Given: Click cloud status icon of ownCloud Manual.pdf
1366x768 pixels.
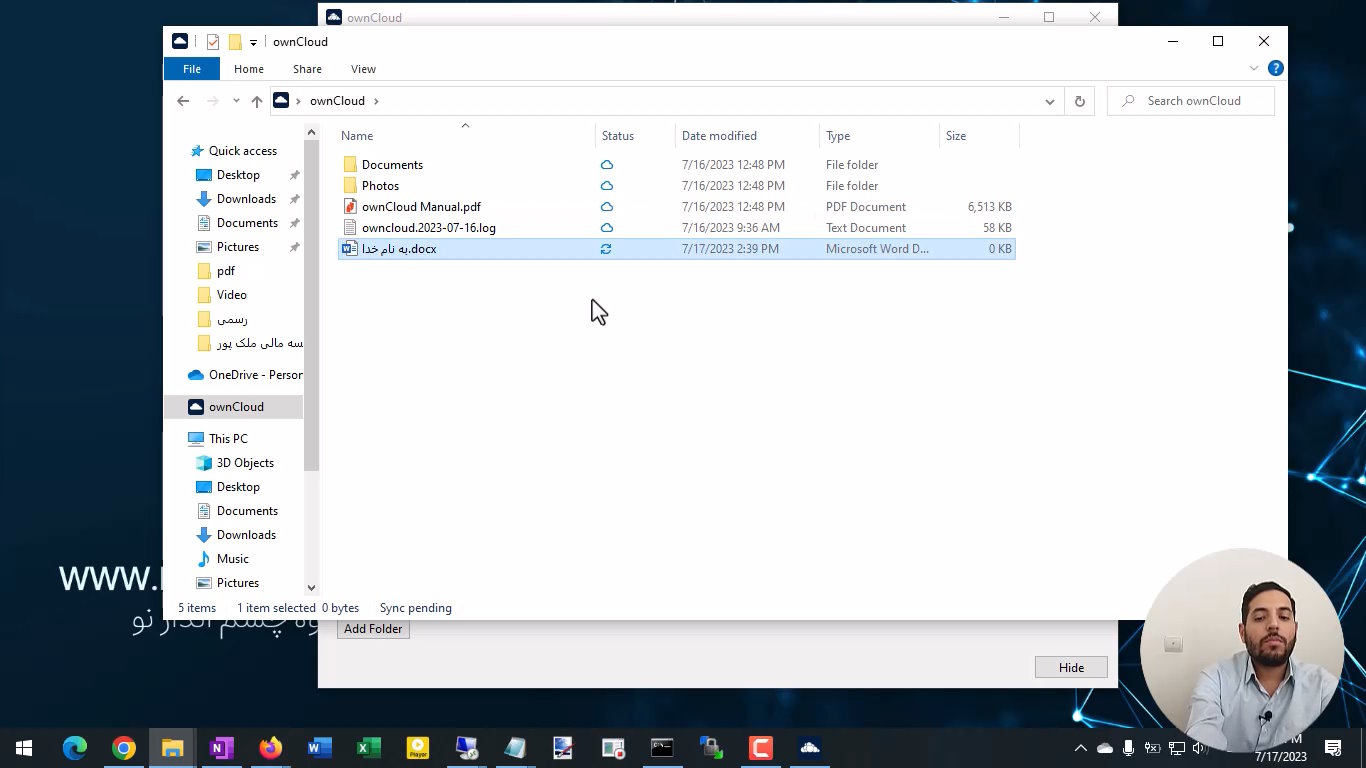Looking at the screenshot, I should click(x=606, y=207).
